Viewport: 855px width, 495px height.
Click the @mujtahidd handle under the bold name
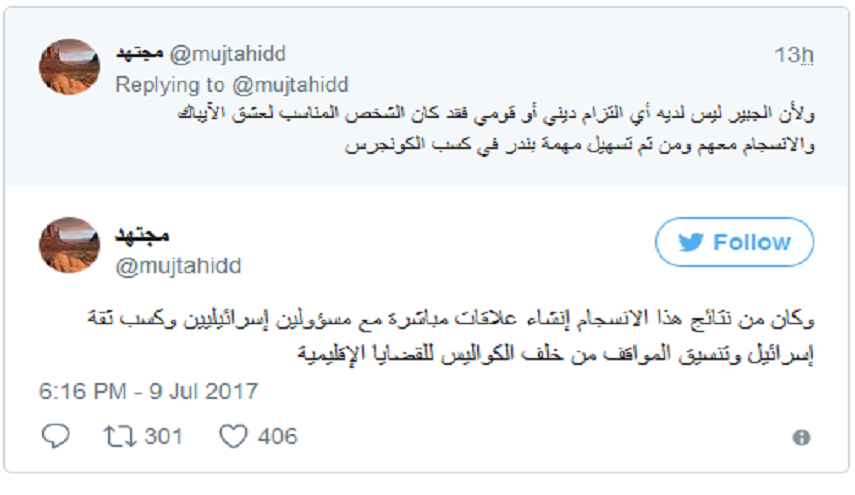(179, 266)
